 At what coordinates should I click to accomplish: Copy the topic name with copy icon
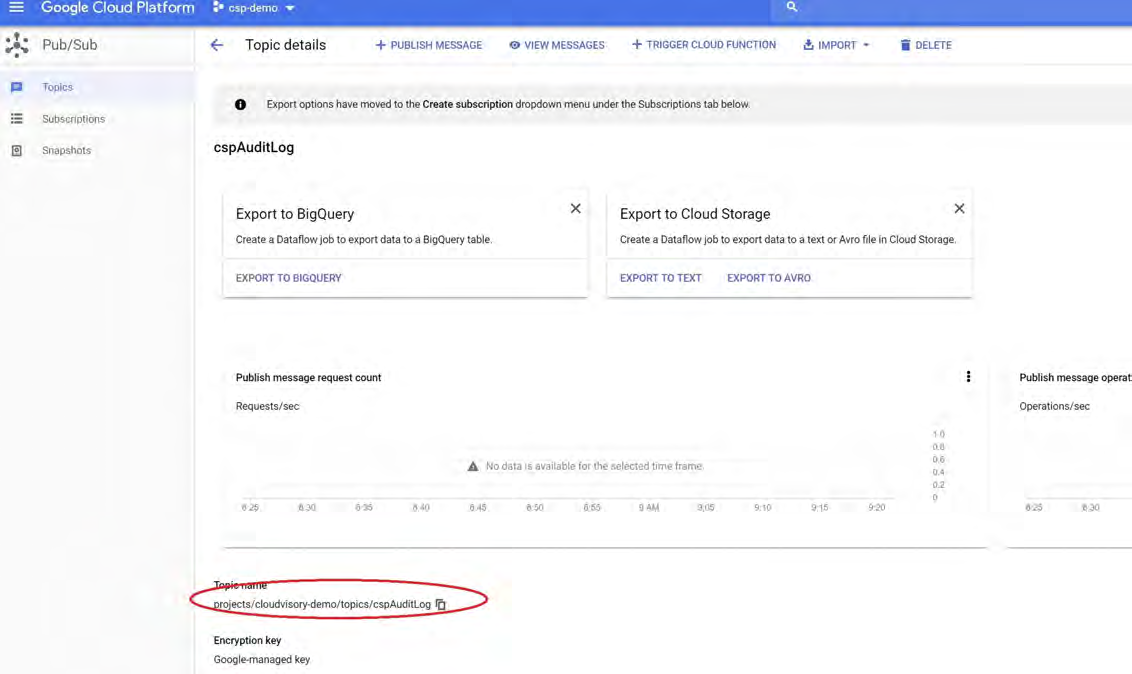click(x=440, y=605)
